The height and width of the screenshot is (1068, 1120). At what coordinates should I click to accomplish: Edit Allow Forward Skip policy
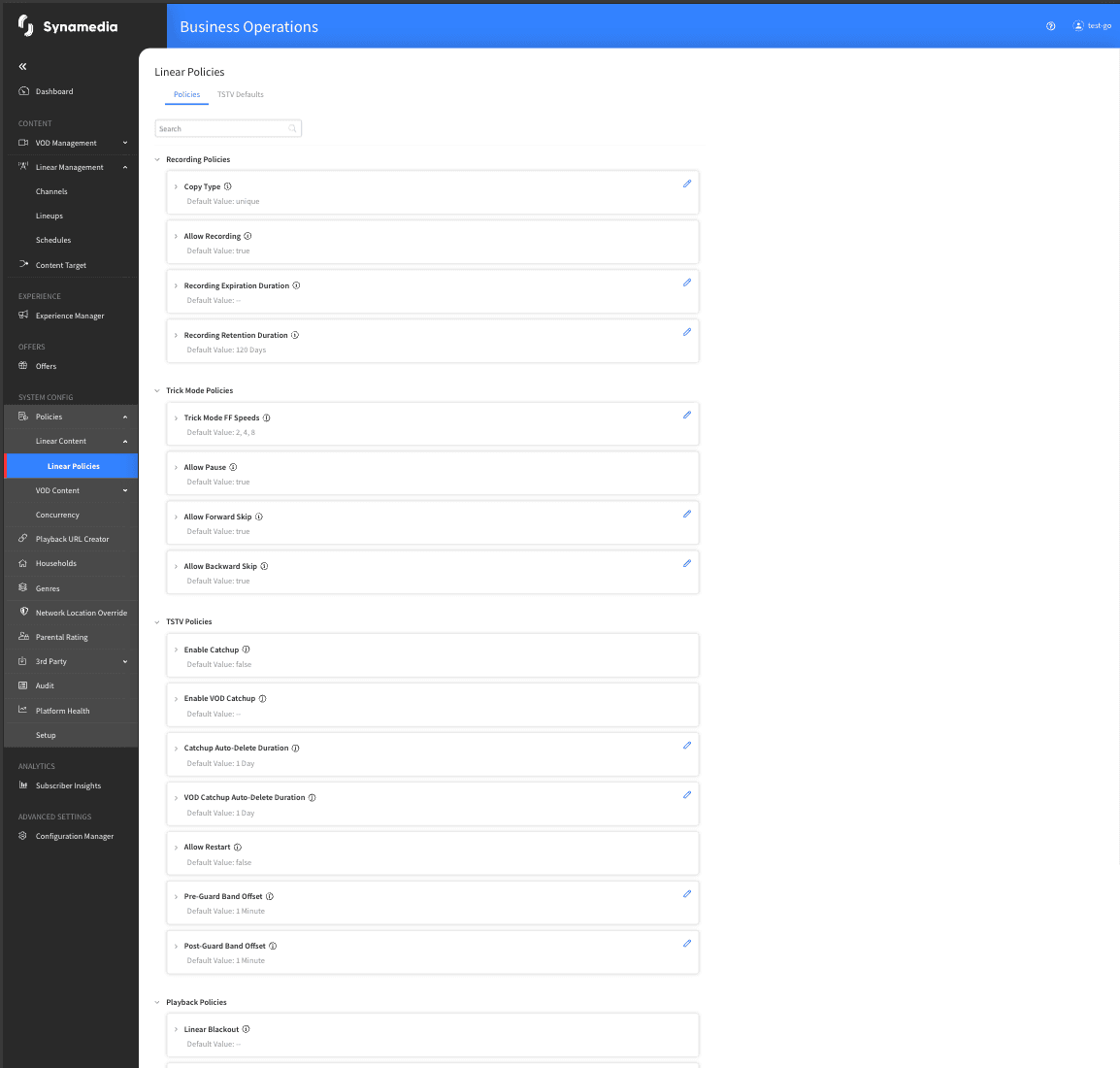tap(686, 515)
